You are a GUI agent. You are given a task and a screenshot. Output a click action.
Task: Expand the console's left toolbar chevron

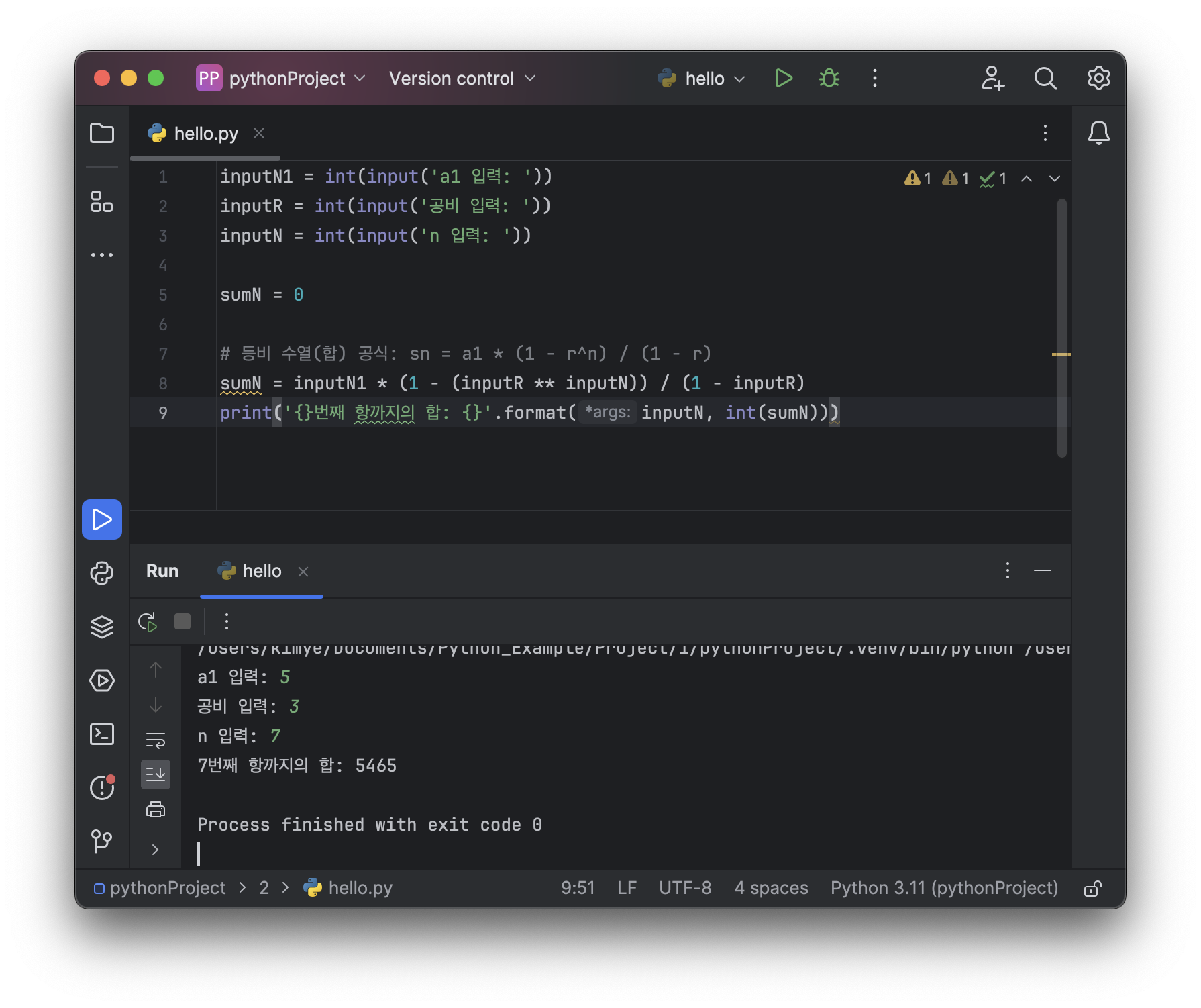pyautogui.click(x=156, y=850)
